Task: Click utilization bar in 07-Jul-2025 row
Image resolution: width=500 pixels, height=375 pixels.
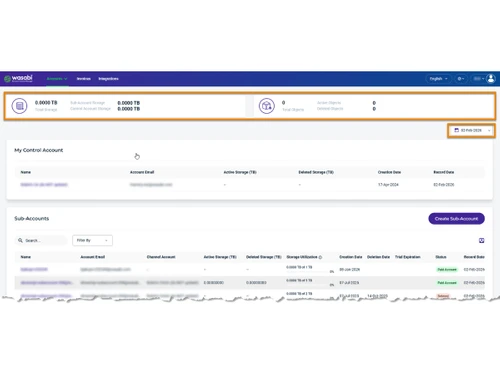Action: point(307,285)
